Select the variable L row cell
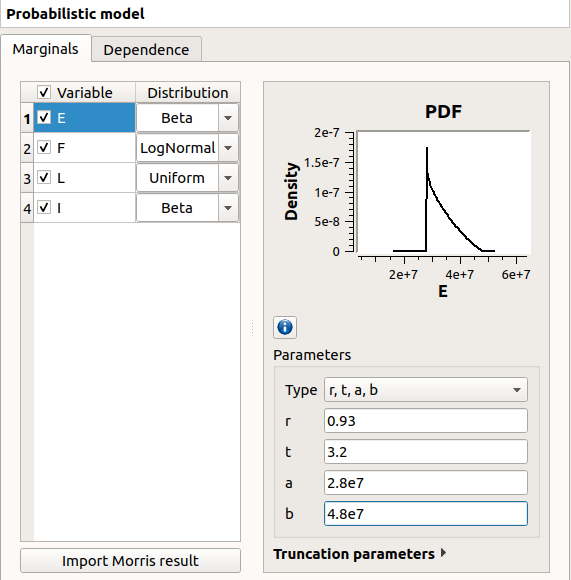Viewport: 571px width, 580px height. [x=84, y=178]
